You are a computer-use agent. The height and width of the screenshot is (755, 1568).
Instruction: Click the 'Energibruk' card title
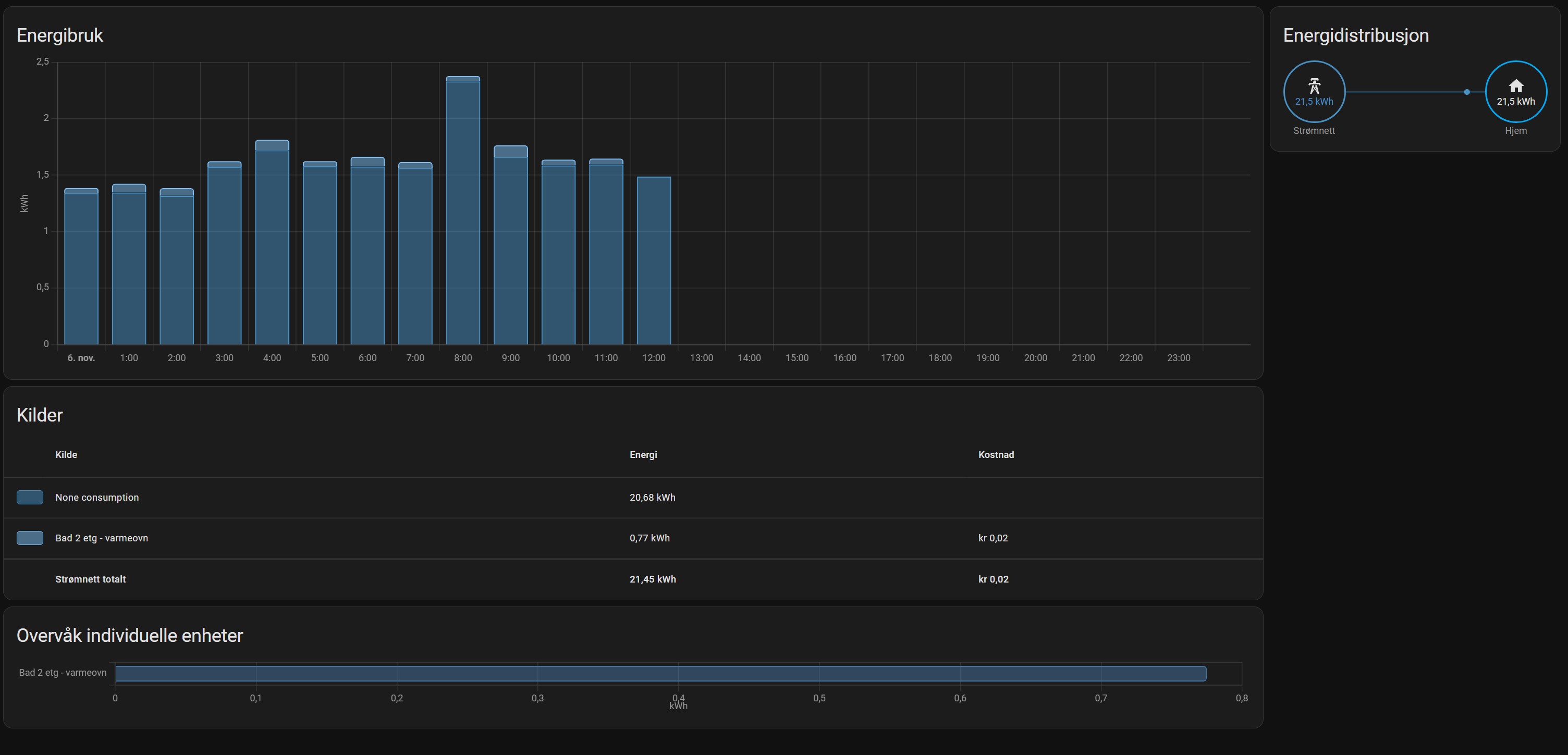[x=59, y=35]
